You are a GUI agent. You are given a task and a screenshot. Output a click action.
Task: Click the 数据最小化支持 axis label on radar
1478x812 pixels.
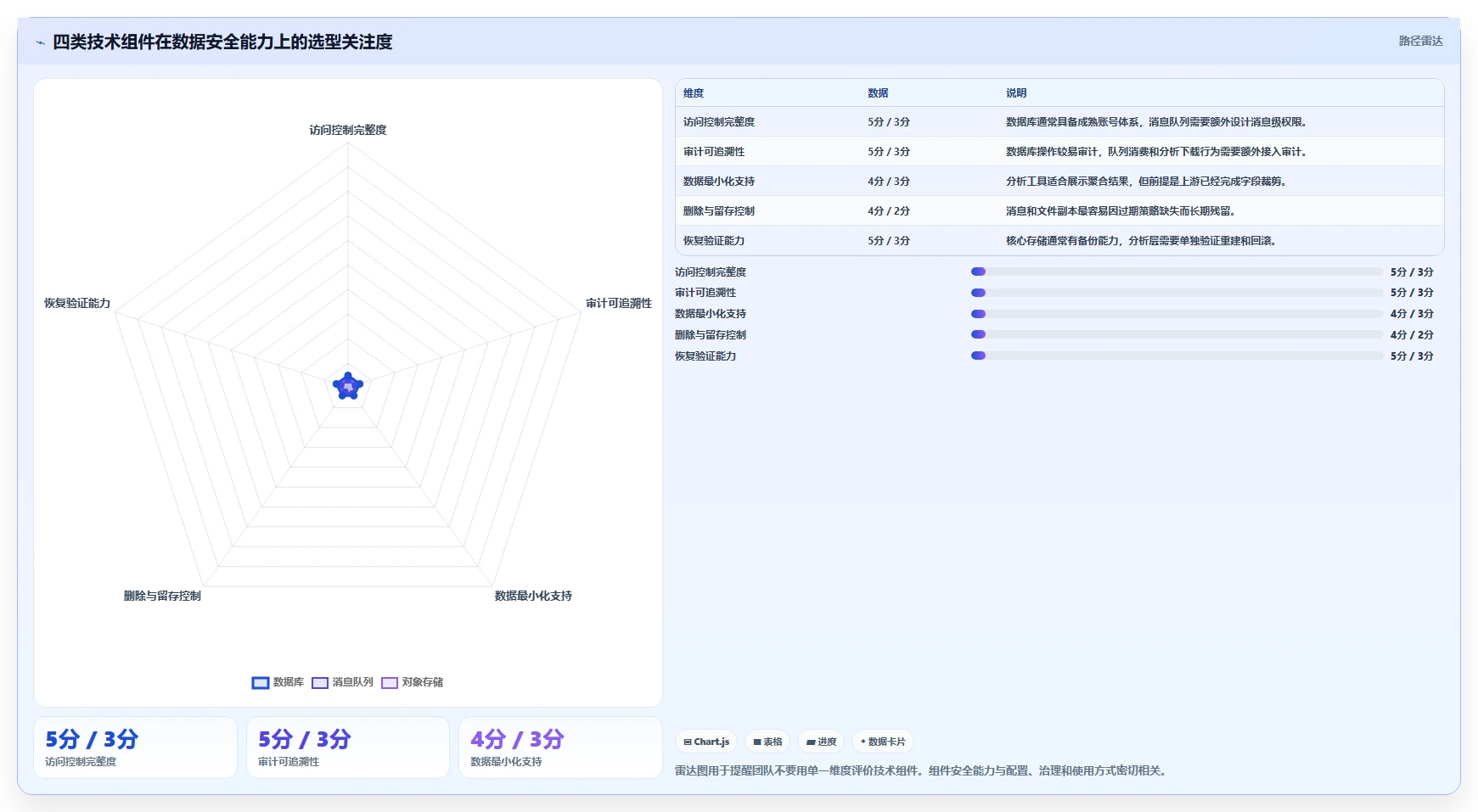(533, 596)
